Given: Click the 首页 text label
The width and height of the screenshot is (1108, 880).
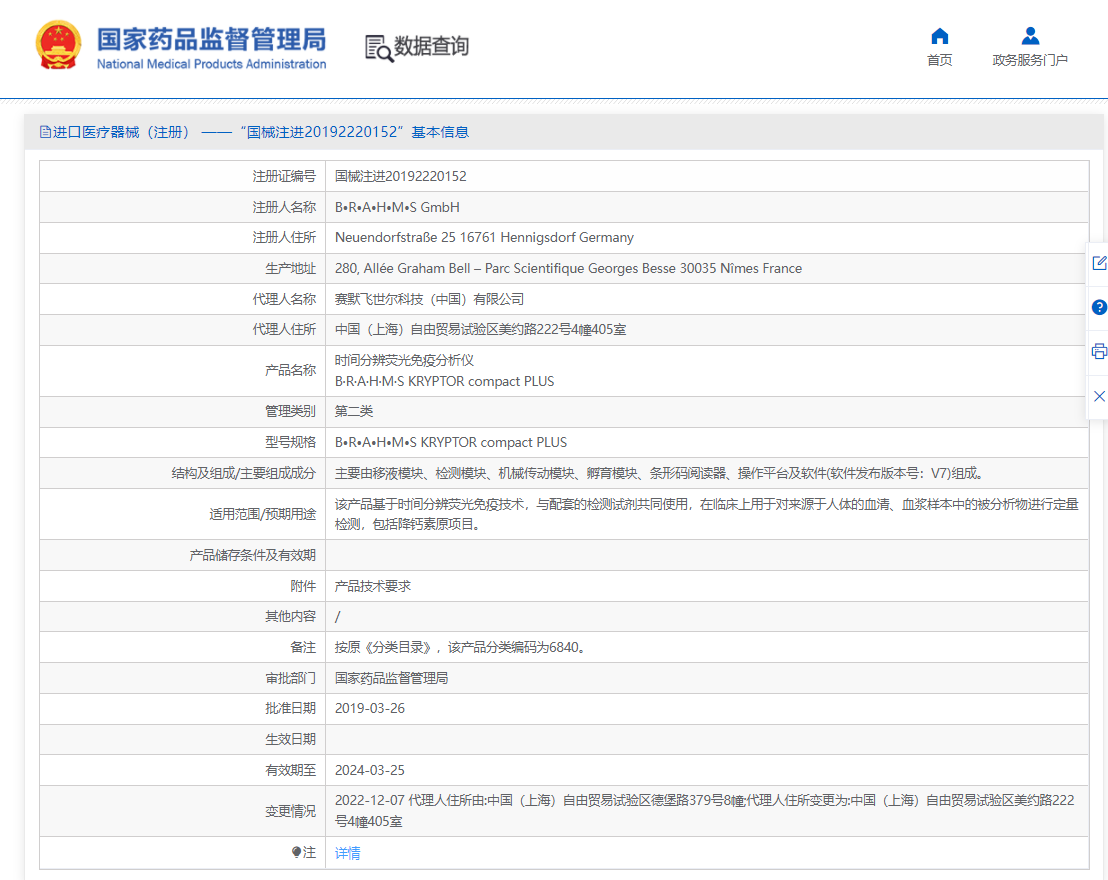Looking at the screenshot, I should [939, 60].
